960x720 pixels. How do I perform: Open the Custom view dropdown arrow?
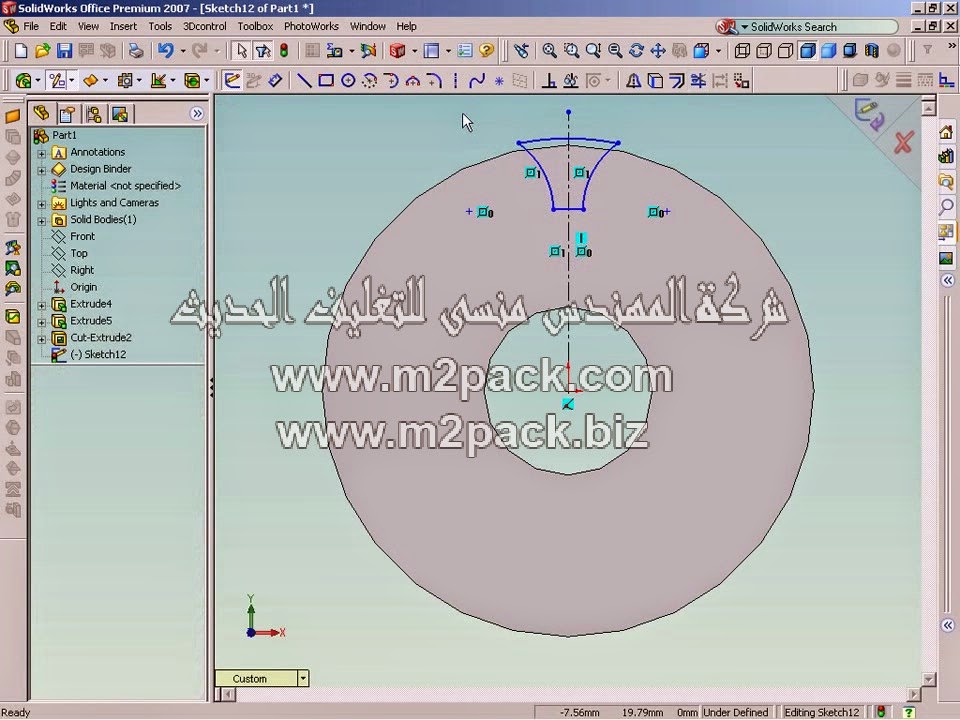point(302,678)
